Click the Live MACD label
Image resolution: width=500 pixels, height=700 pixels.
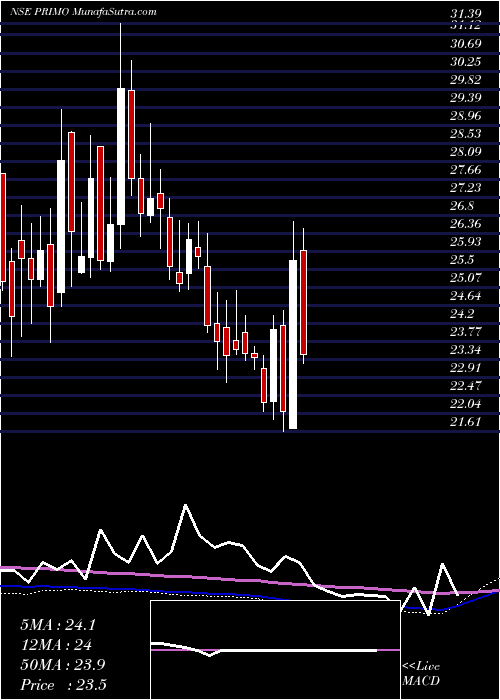(421, 674)
